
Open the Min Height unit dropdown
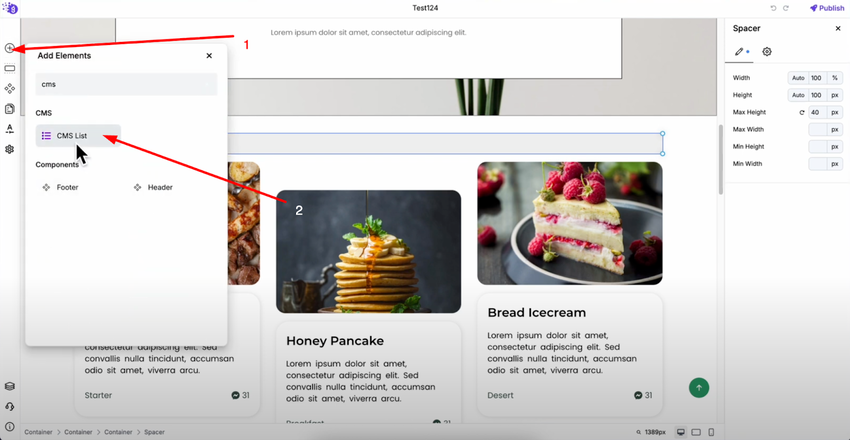[835, 146]
